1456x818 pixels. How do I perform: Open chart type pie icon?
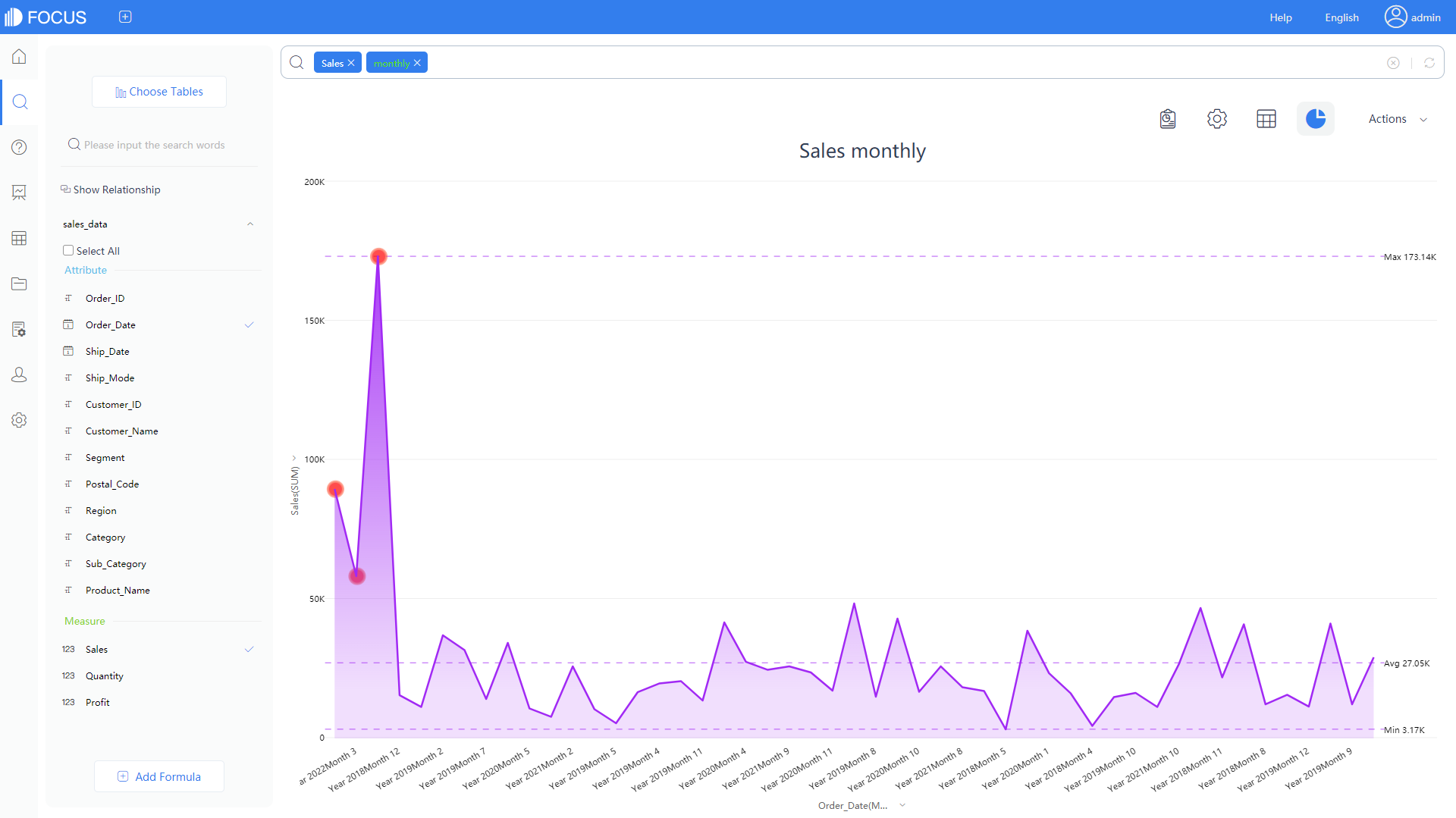(x=1316, y=119)
